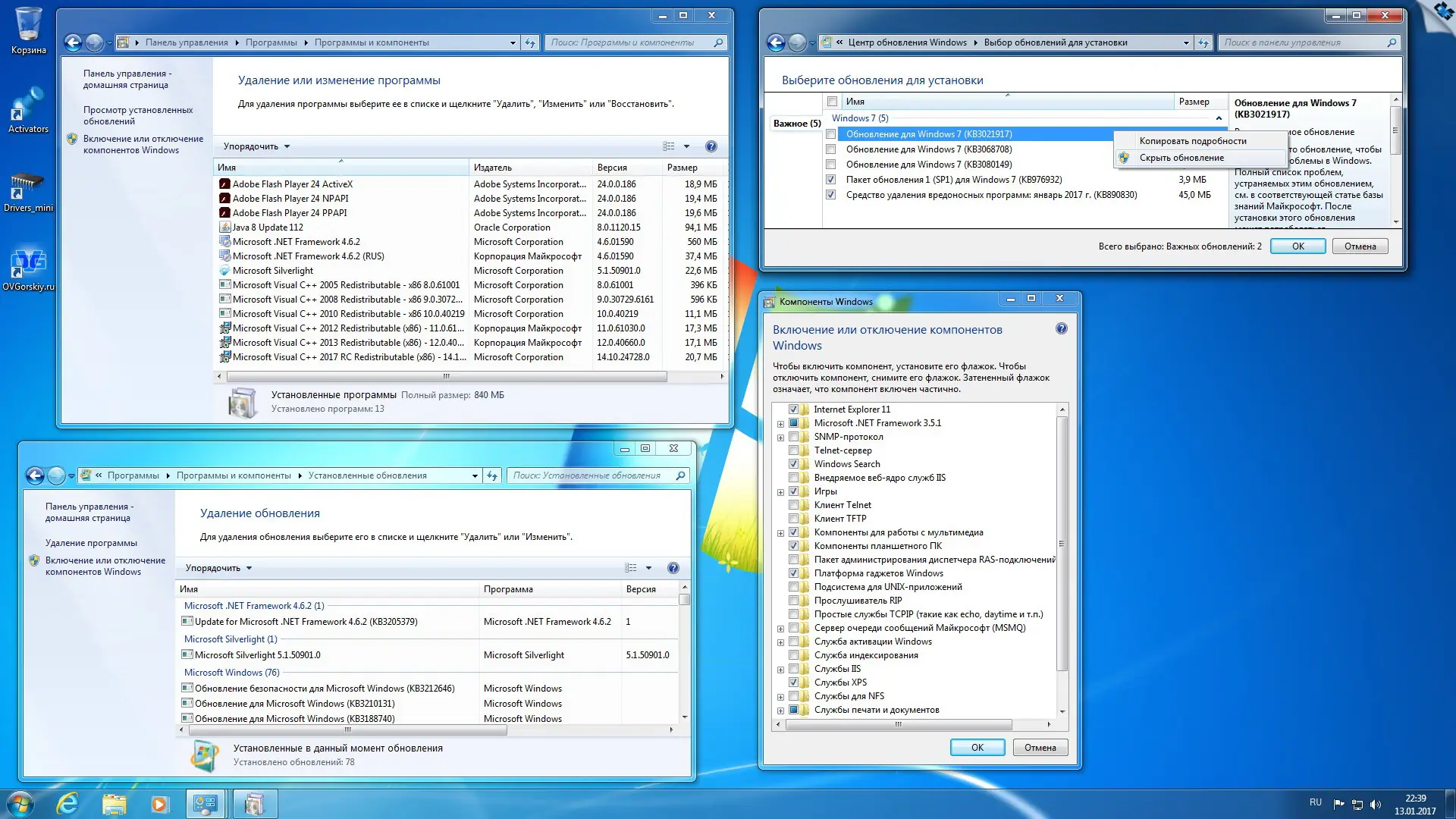
Task: Choose Копировать подробности from context menu
Action: [1192, 141]
